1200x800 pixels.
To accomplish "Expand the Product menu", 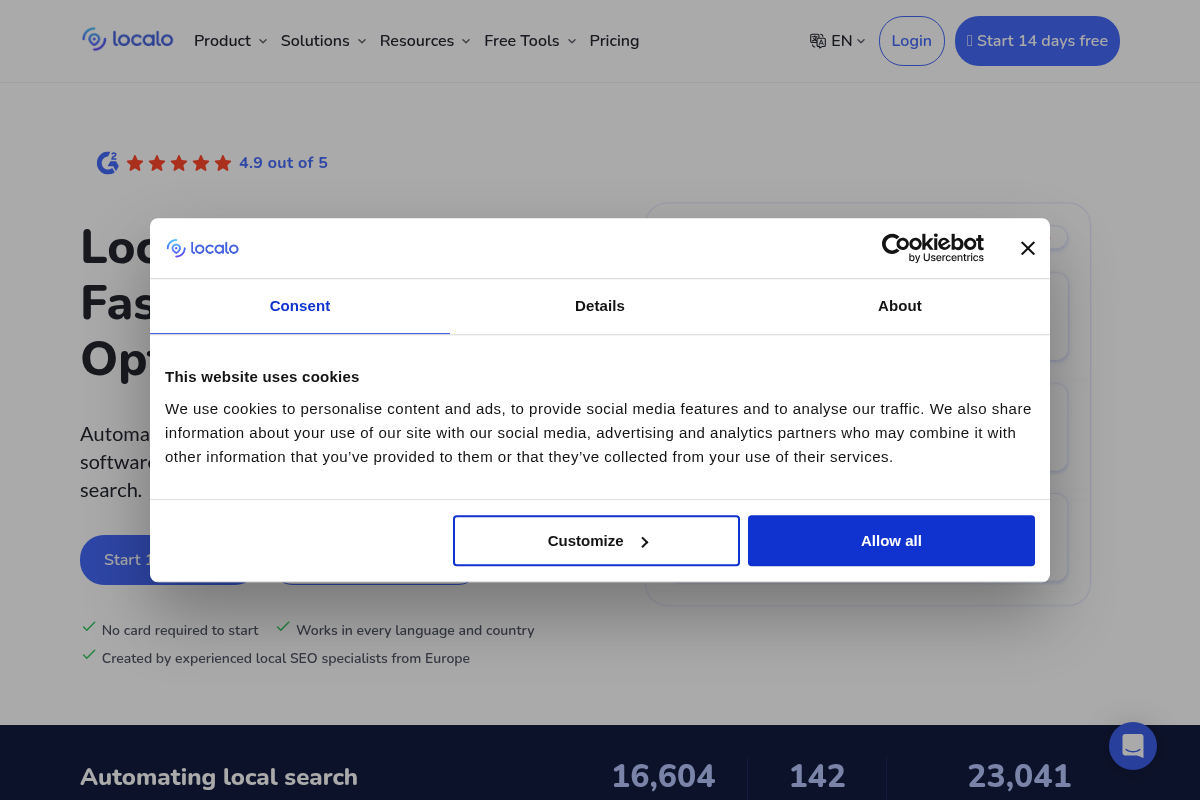I will tap(230, 41).
